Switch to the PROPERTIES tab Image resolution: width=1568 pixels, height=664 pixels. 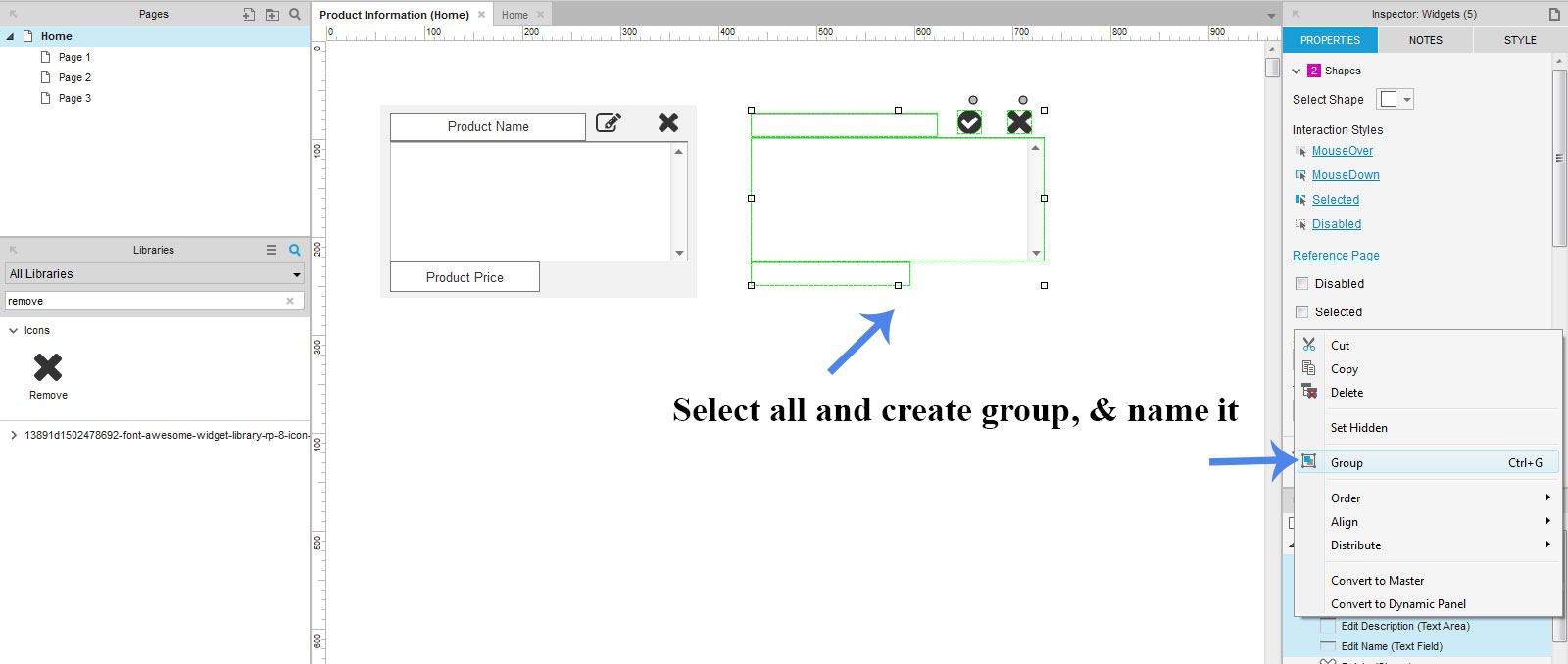(1330, 40)
